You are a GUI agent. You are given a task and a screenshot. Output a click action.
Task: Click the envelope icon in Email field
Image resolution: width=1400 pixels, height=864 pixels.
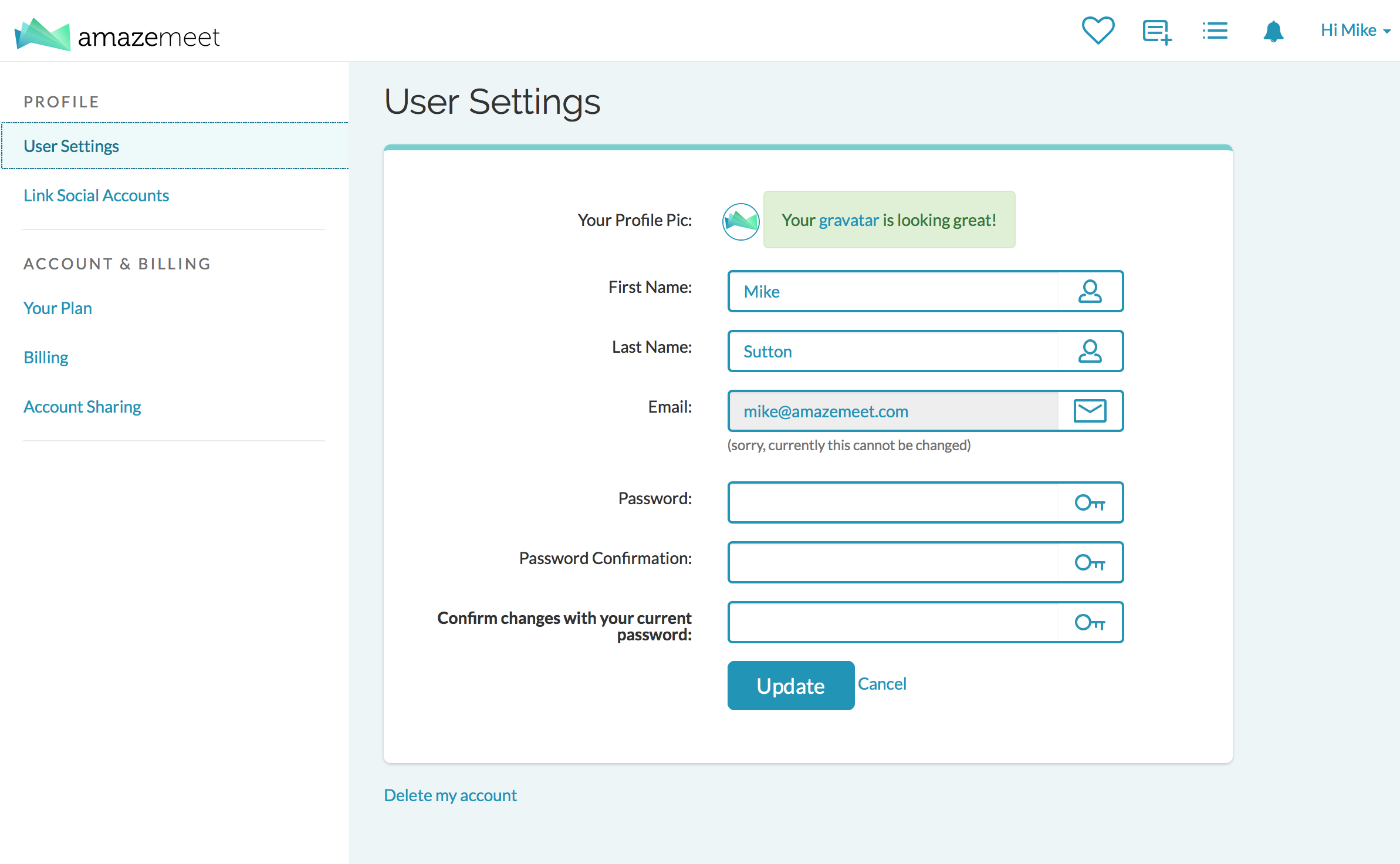pyautogui.click(x=1090, y=411)
